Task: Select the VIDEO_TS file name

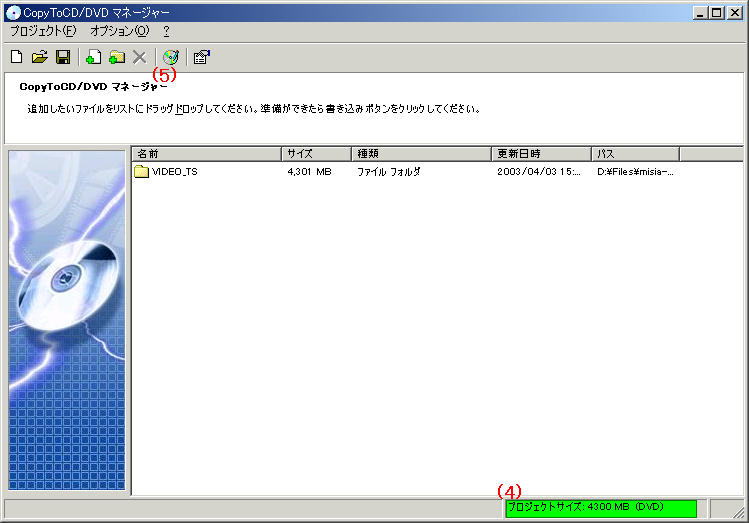Action: [174, 171]
